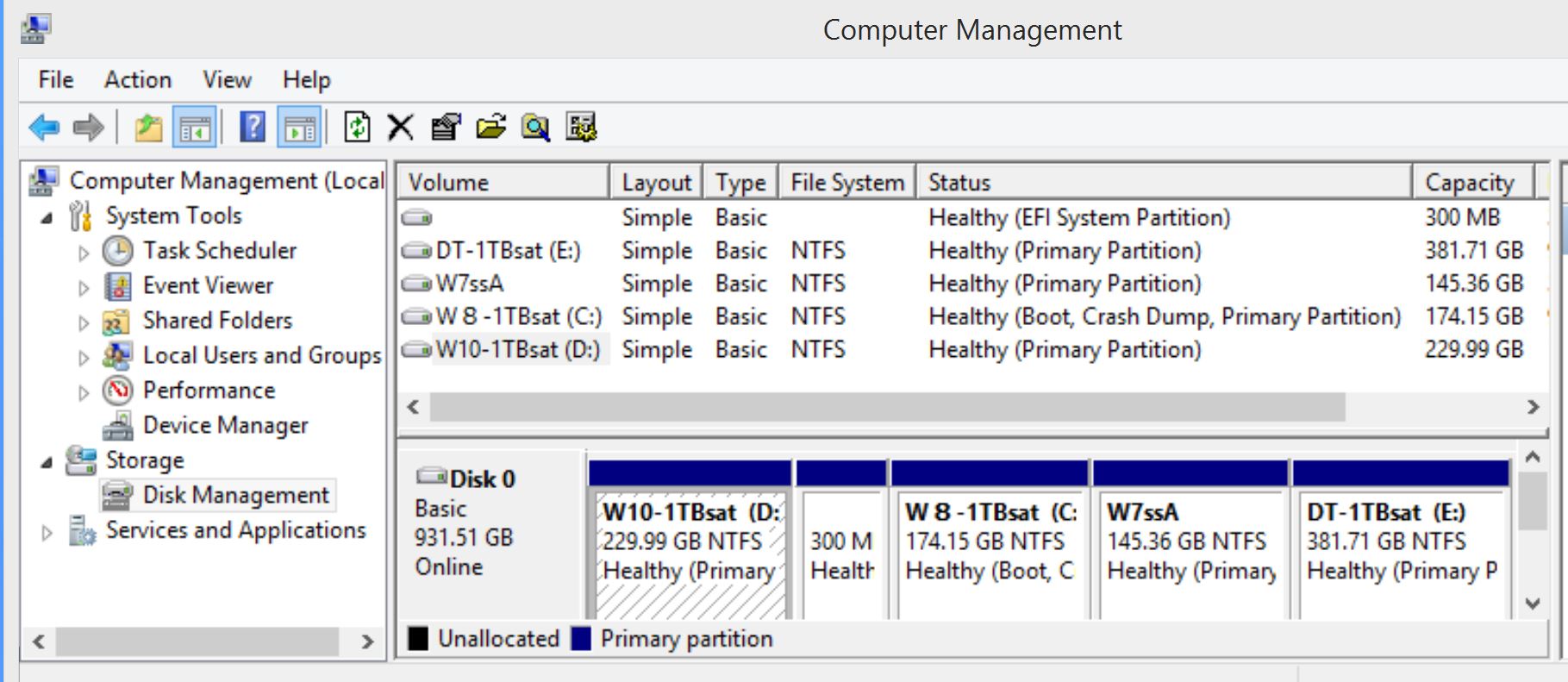Click the Open folder toolbar icon
Screen dimensions: 1568x682
point(490,128)
